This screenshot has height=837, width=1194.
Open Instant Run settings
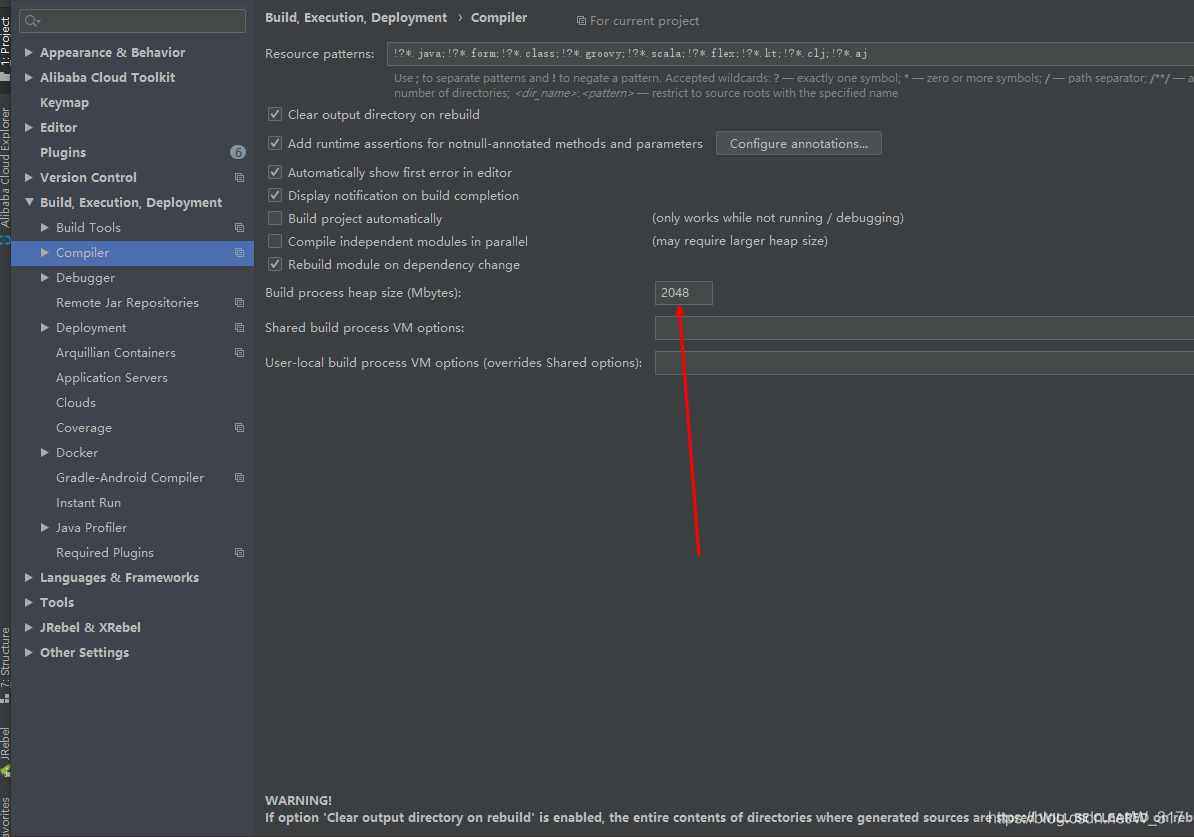[x=88, y=503]
